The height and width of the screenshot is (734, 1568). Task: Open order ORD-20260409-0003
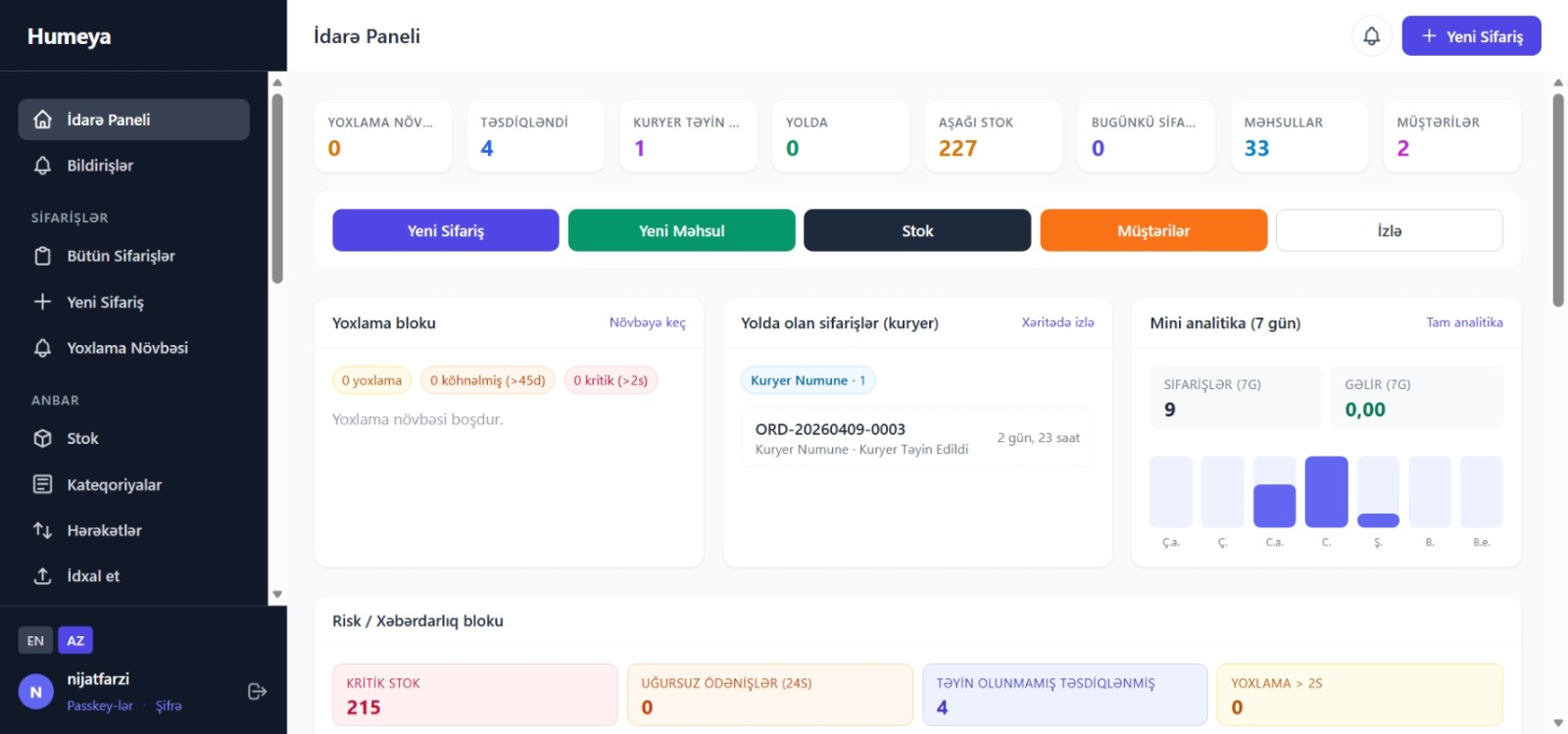pyautogui.click(x=917, y=438)
